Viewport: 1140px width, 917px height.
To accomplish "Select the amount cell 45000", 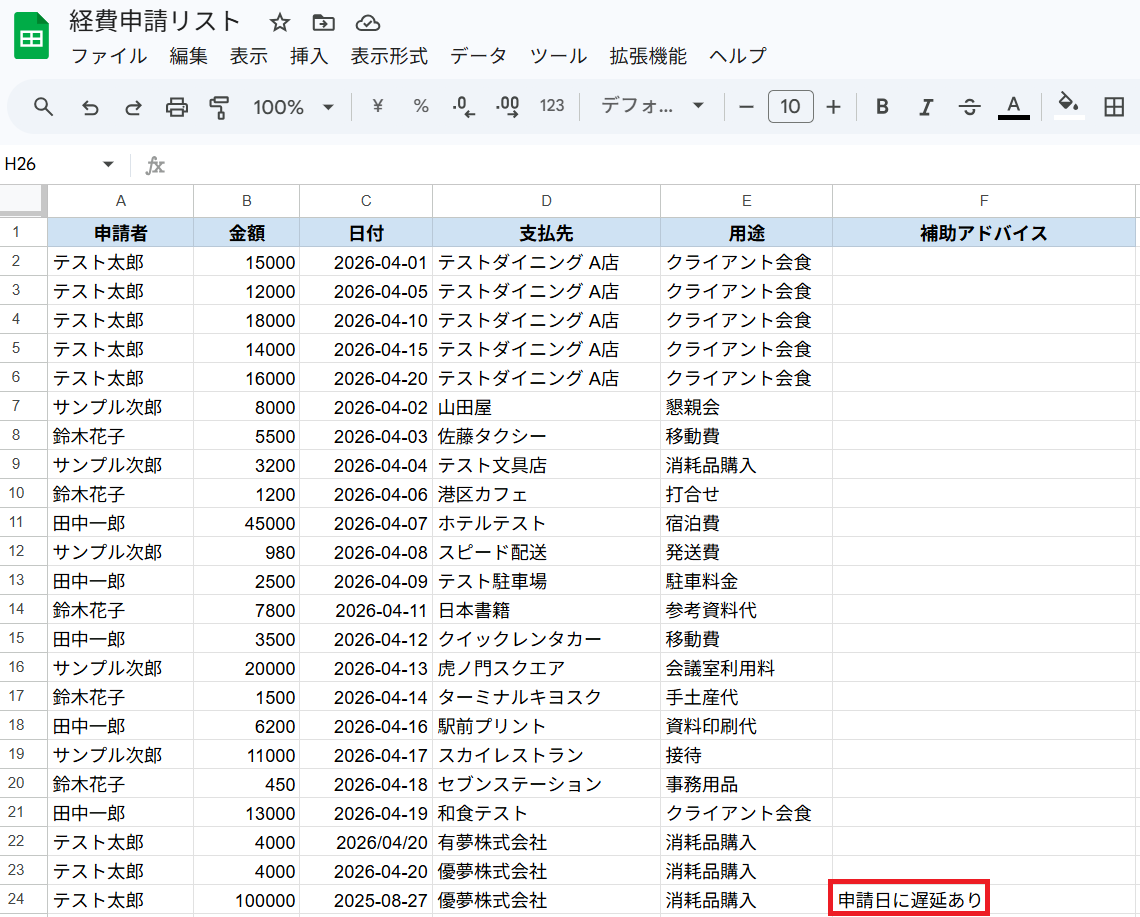I will point(246,523).
